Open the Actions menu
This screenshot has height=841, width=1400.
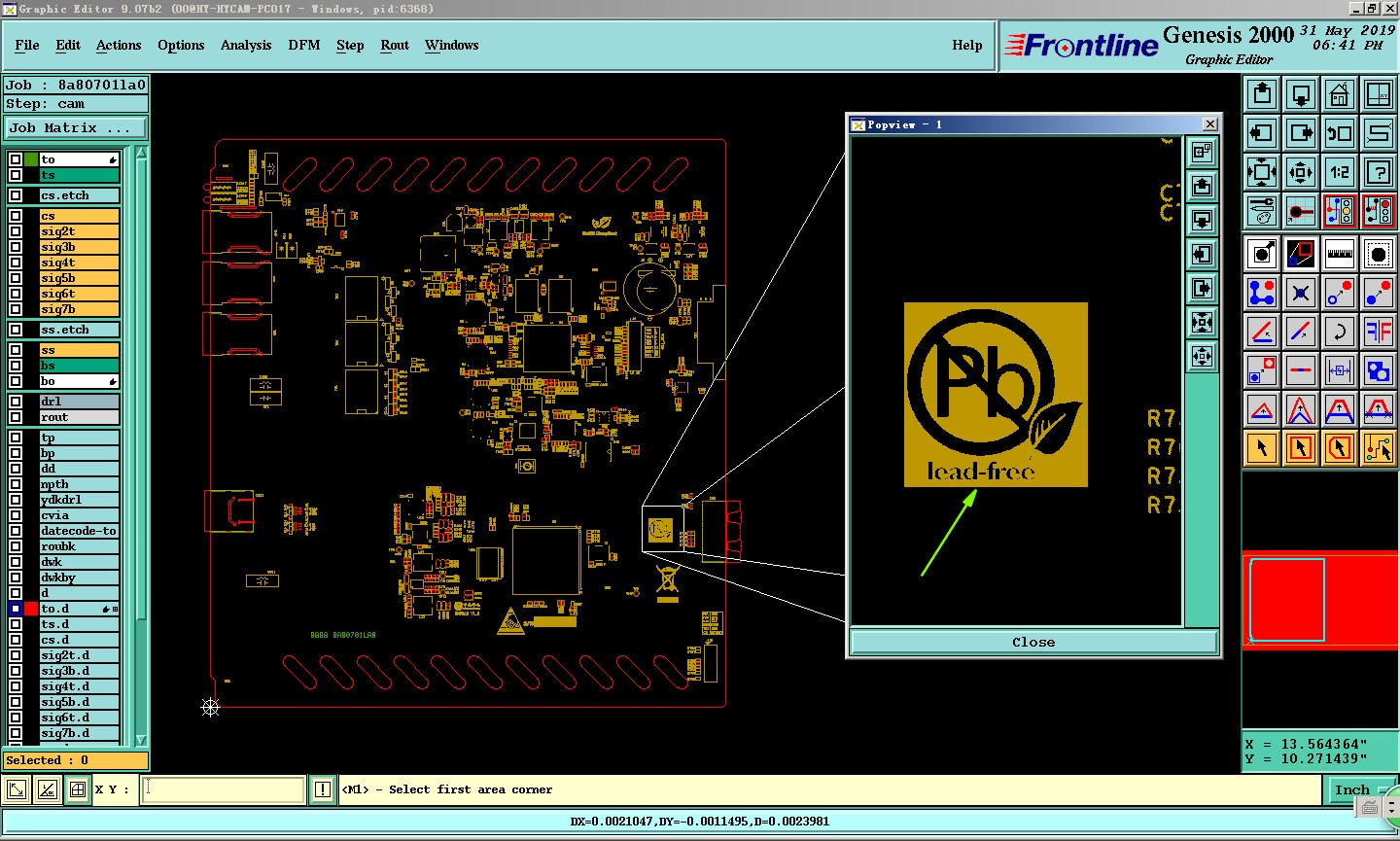[x=119, y=45]
